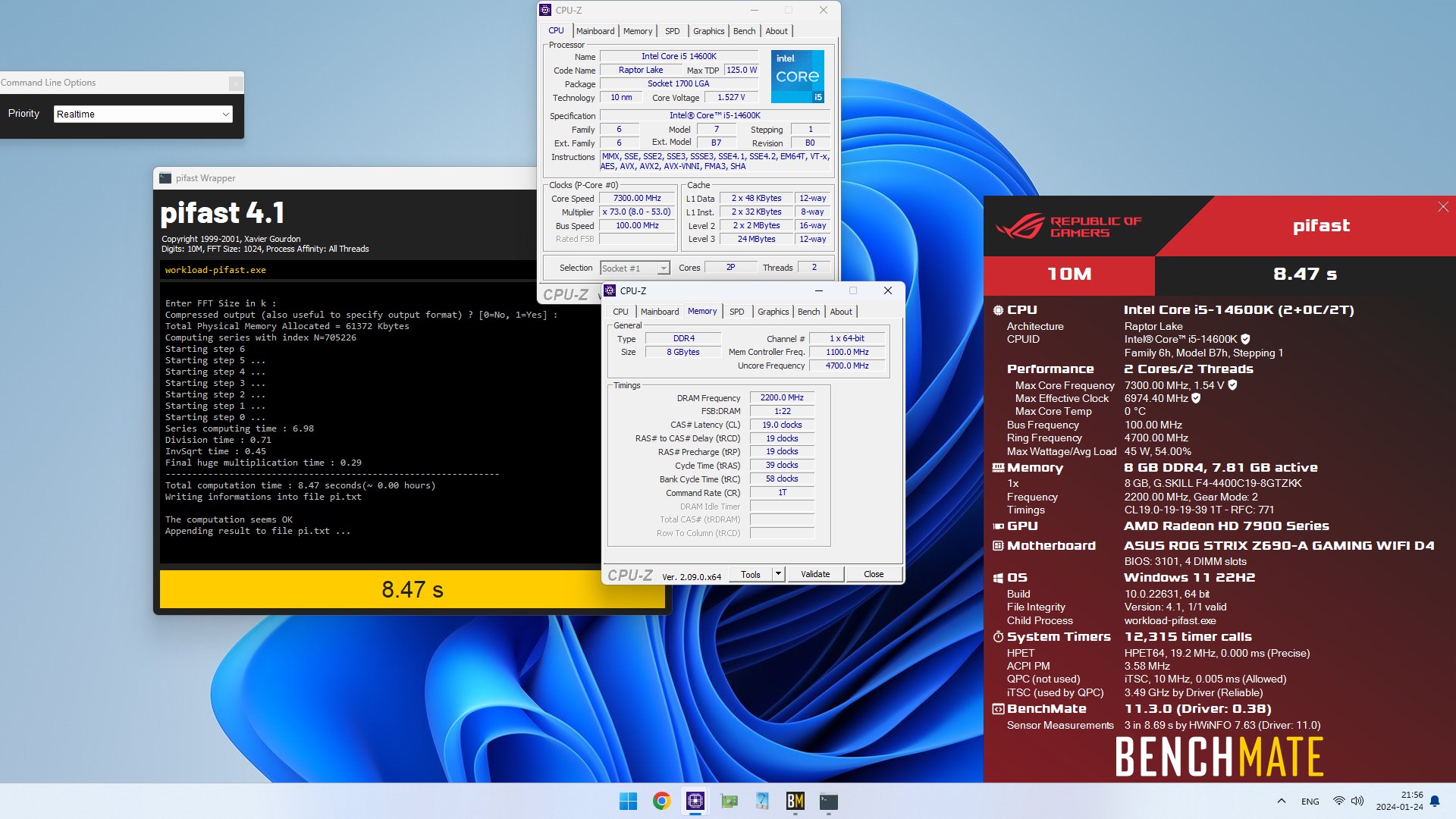Click shield icon beside Max Effective Clock
This screenshot has width=1456, height=819.
click(x=1196, y=398)
